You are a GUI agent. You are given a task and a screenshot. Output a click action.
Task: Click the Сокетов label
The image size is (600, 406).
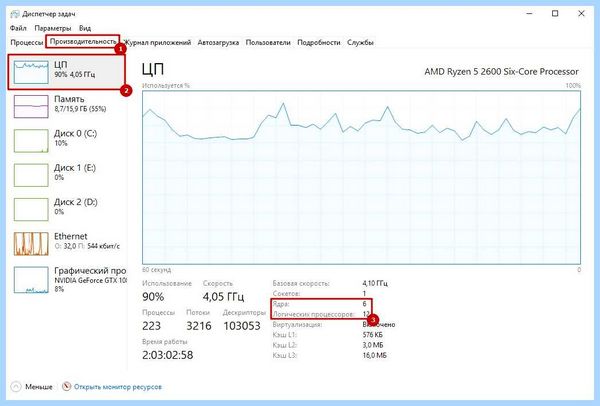coord(286,294)
